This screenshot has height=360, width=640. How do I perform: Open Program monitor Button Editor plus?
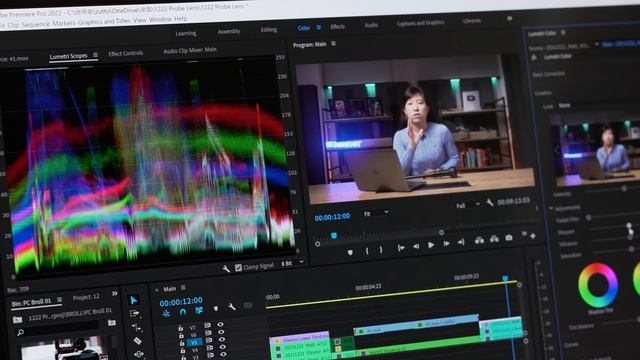[x=533, y=236]
